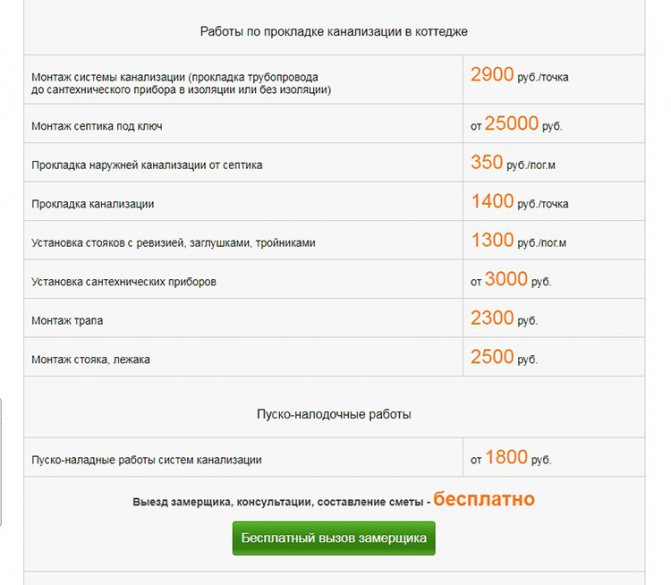Click the Монтаж трапа row label
Image resolution: width=671 pixels, height=585 pixels.
(x=67, y=321)
